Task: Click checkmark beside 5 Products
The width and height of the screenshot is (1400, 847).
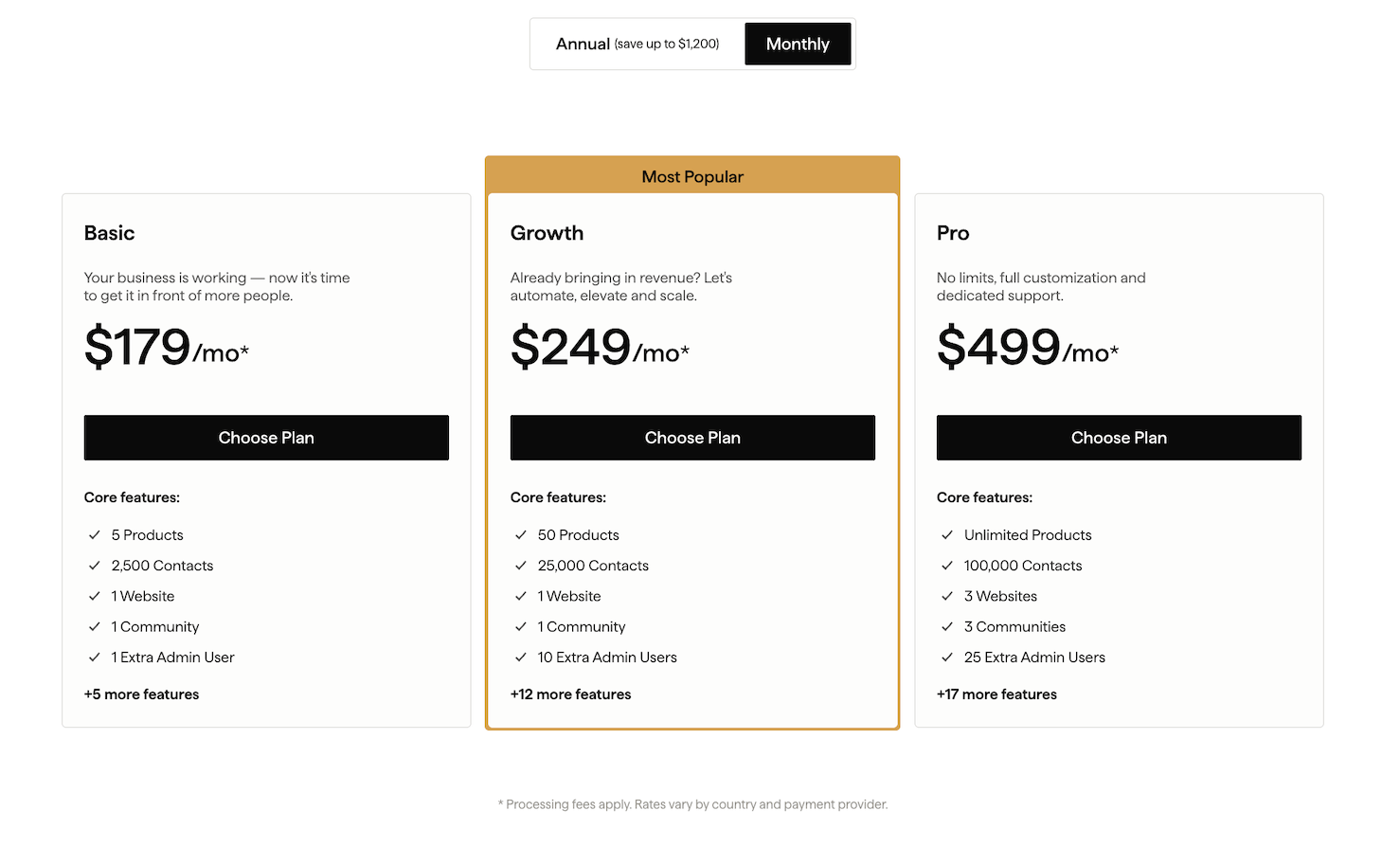Action: pos(95,535)
